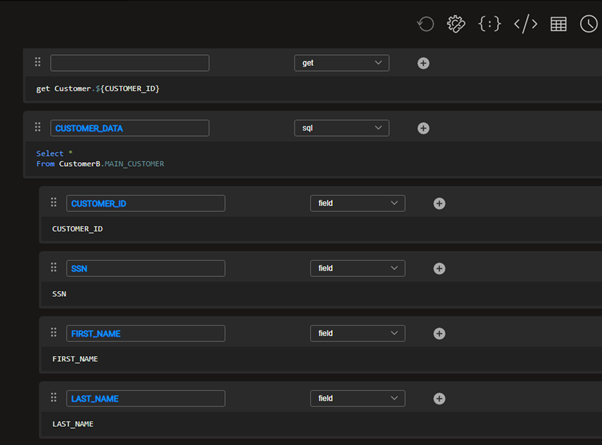602x445 pixels.
Task: Open the history clock icon
Action: coord(588,24)
